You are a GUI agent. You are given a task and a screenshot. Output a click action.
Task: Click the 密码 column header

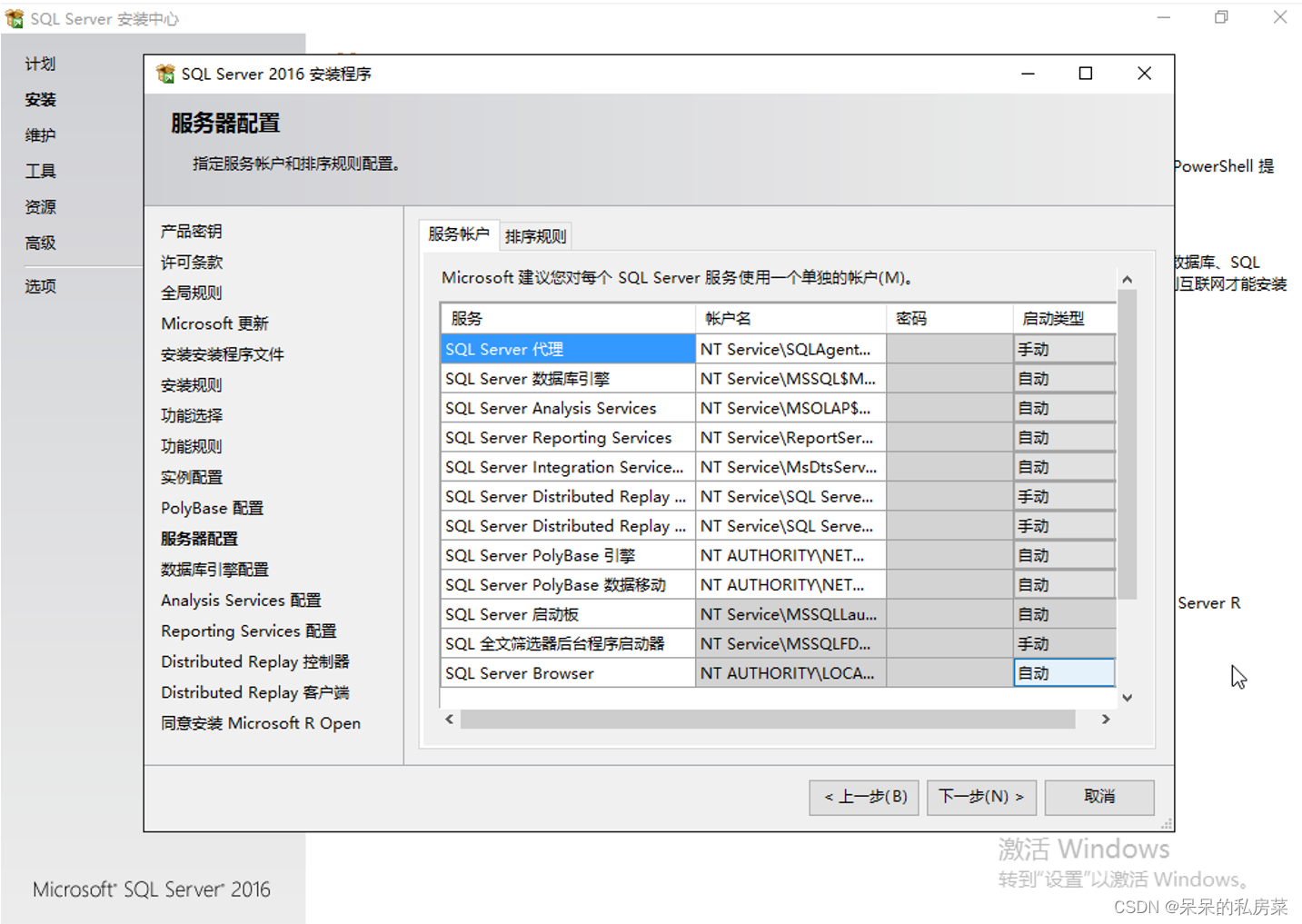tap(949, 319)
